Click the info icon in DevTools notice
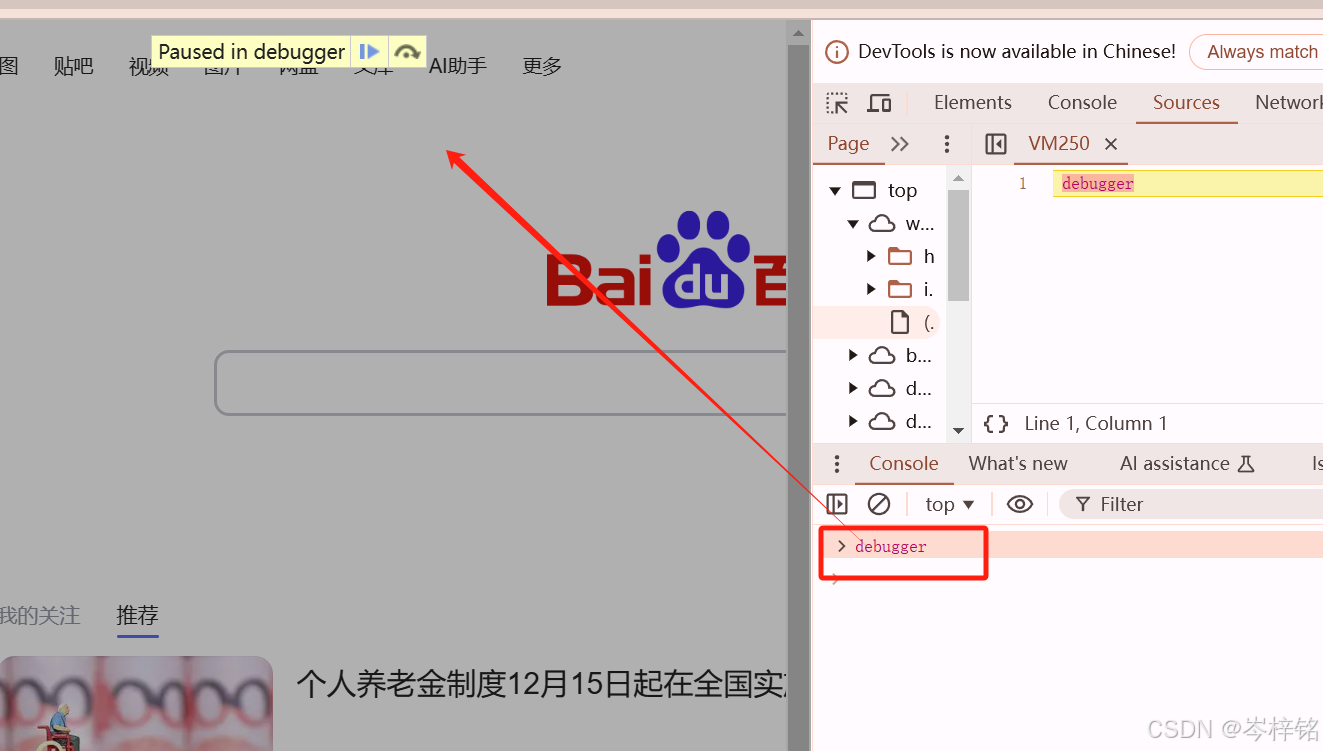Image resolution: width=1323 pixels, height=751 pixels. pos(838,52)
